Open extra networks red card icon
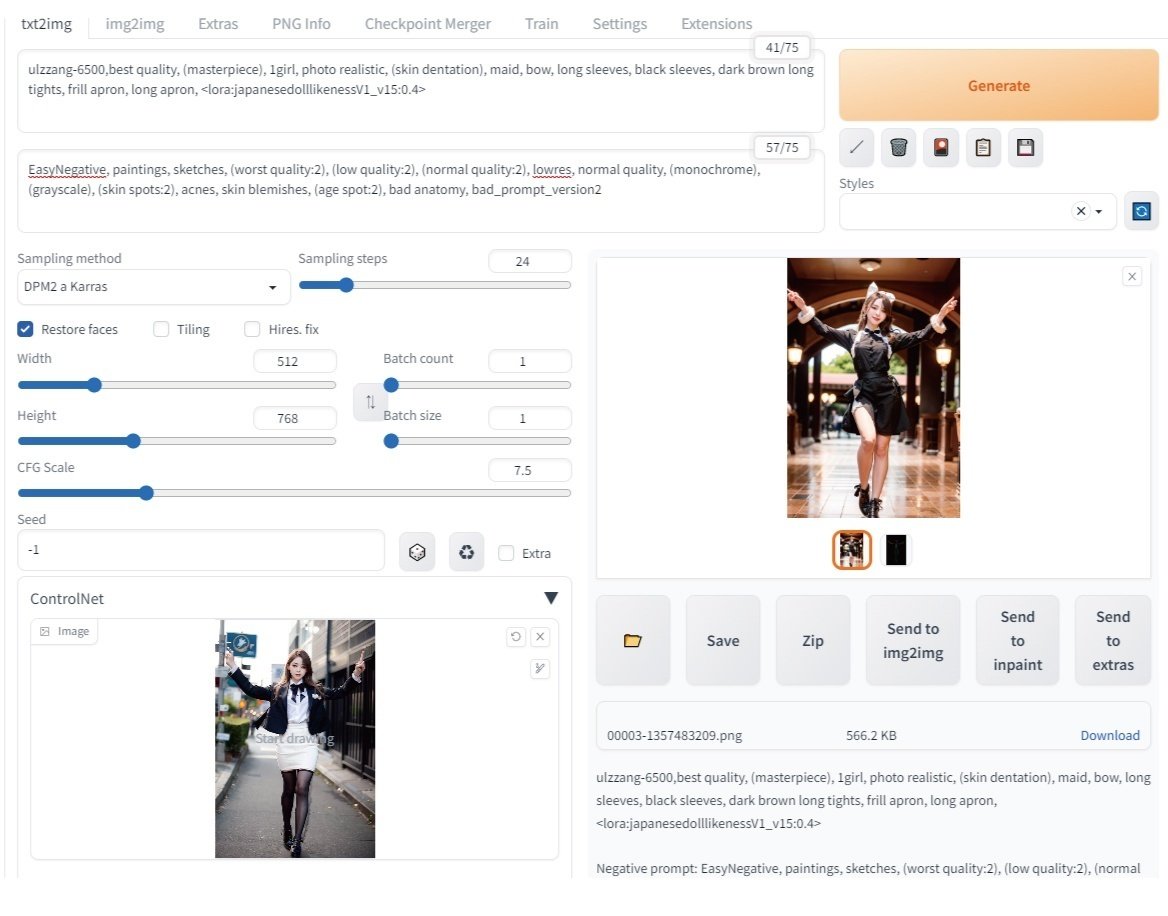 [x=941, y=147]
